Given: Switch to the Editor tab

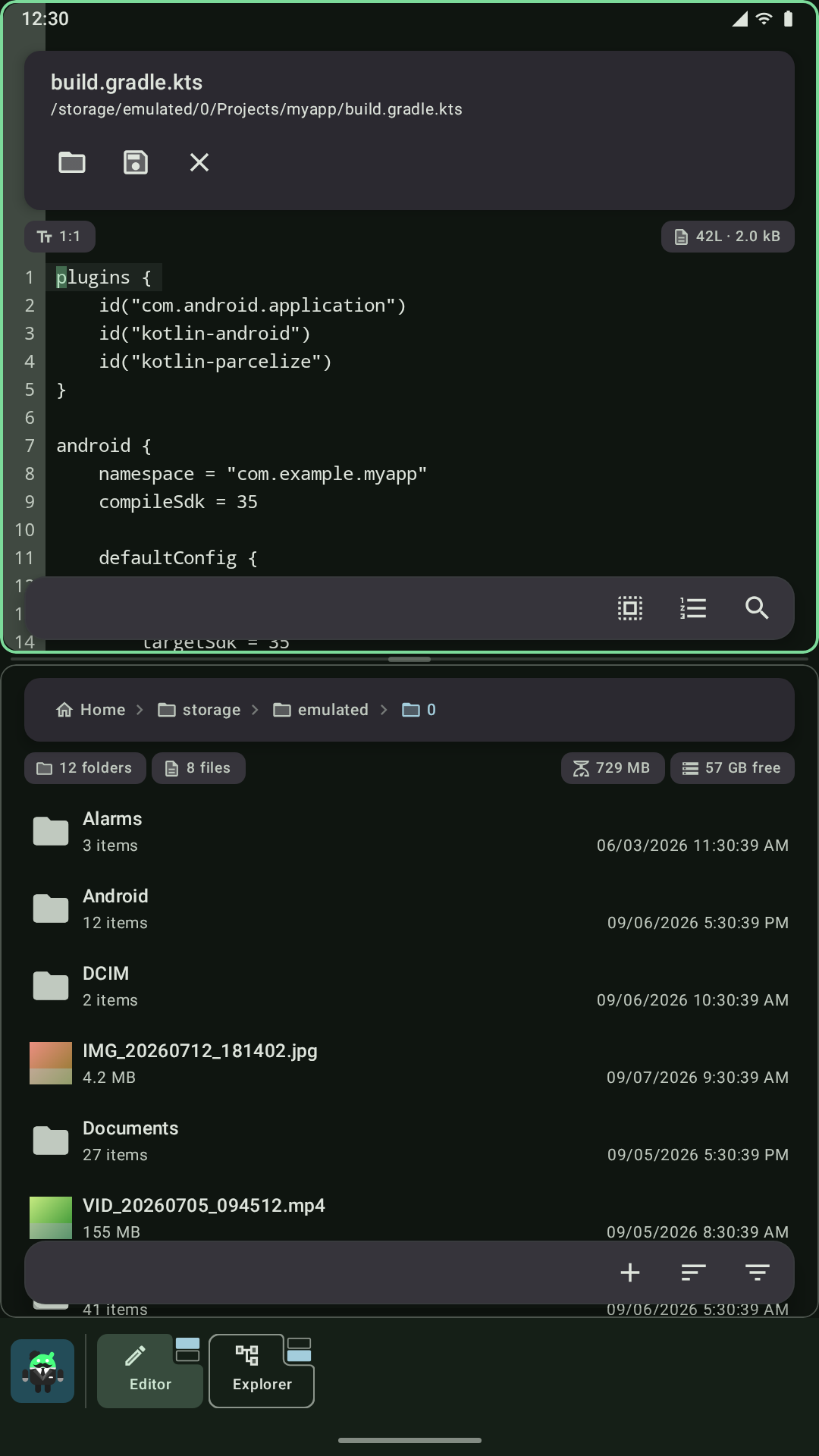Looking at the screenshot, I should (x=150, y=1371).
